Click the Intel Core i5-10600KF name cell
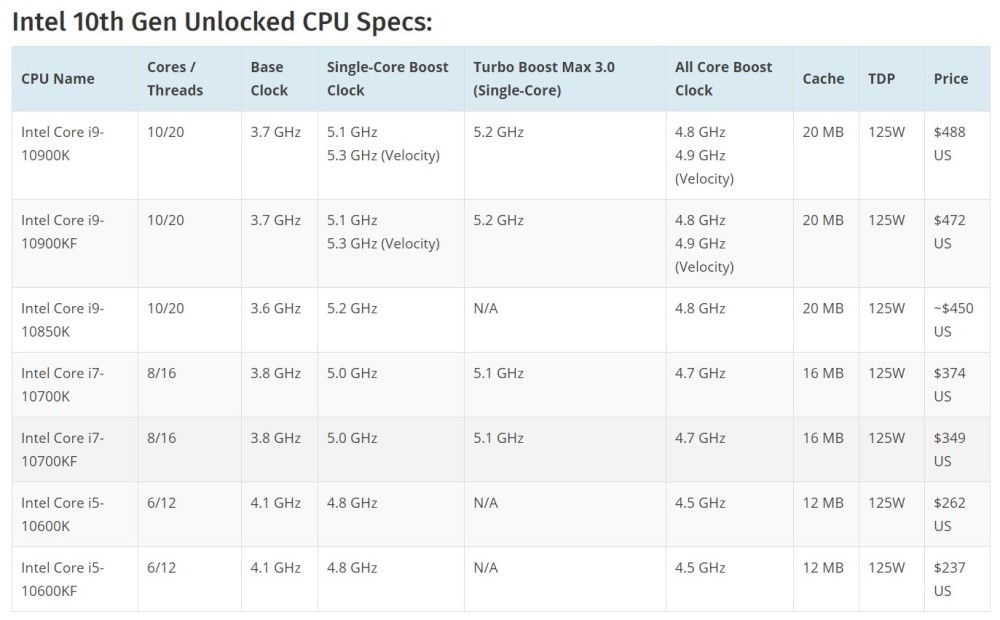The height and width of the screenshot is (620, 1000). click(63, 579)
